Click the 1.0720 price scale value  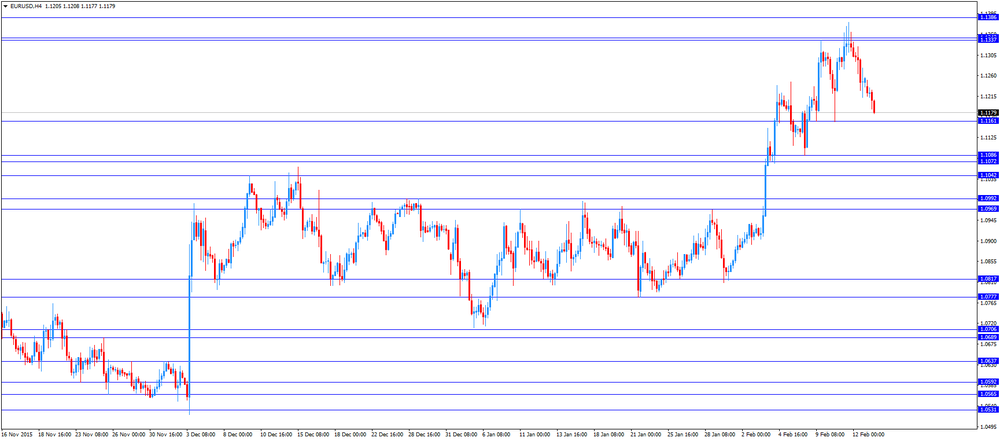(x=989, y=324)
